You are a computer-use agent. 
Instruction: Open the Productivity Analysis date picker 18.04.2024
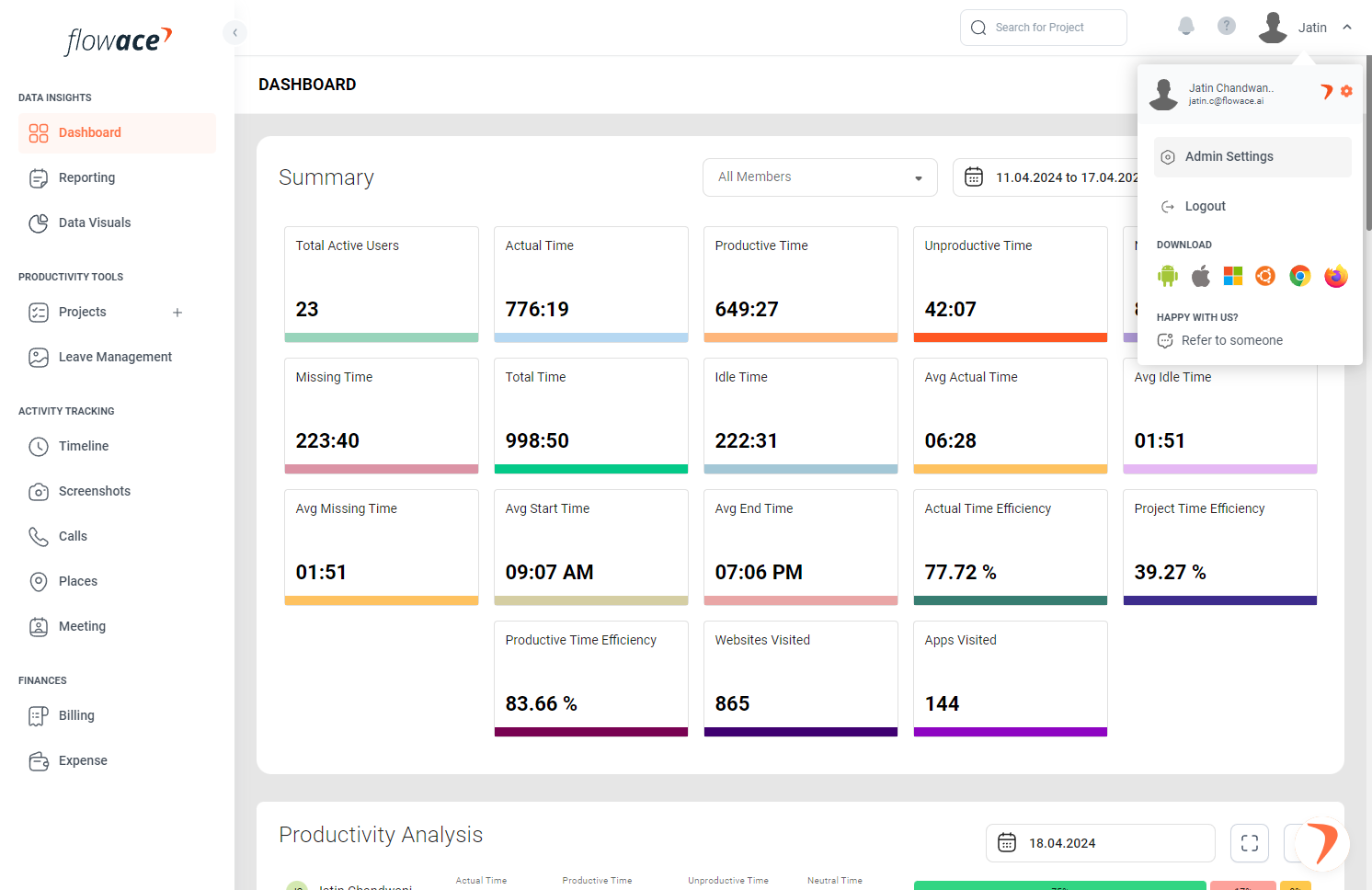click(1101, 843)
